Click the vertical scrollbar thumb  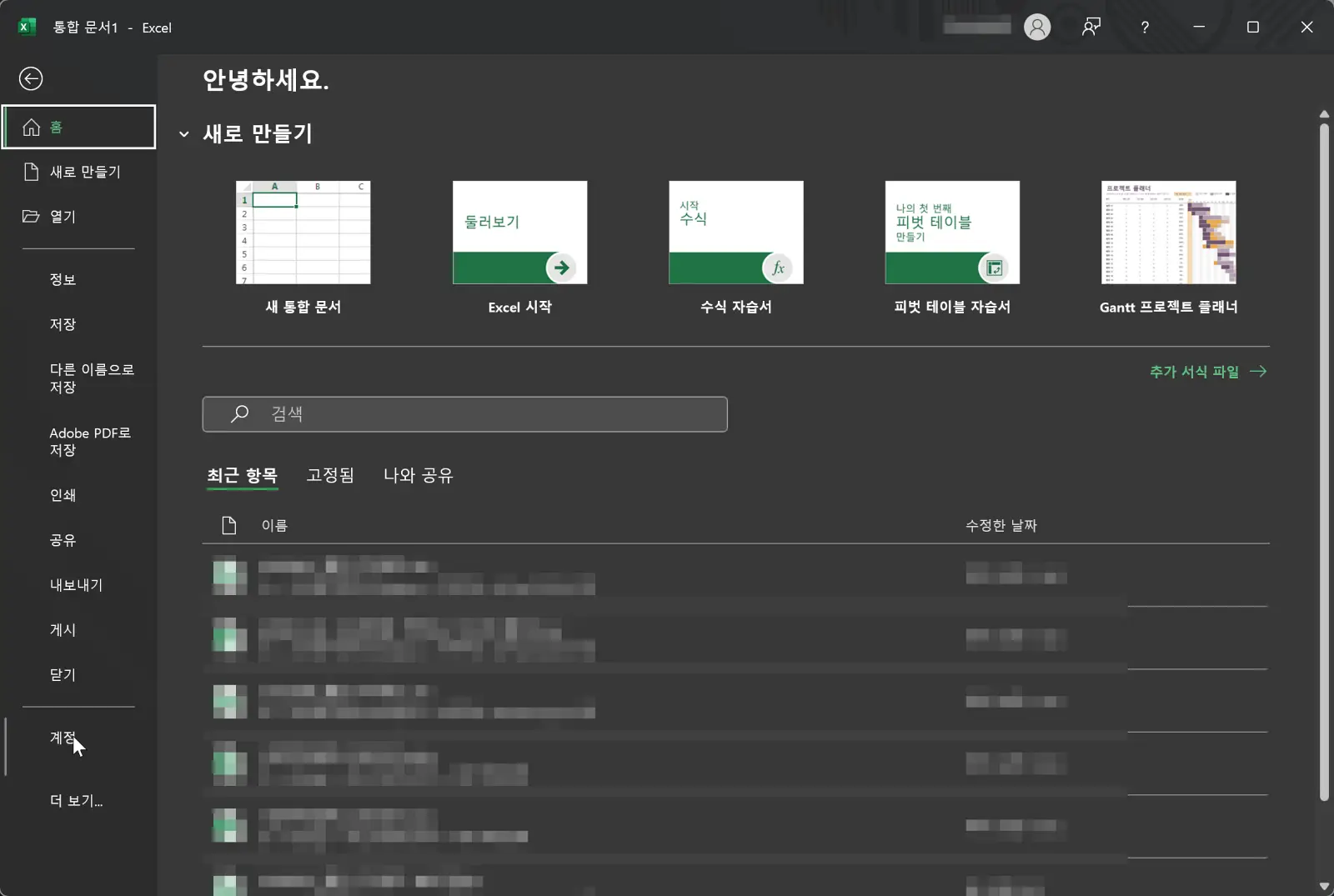pyautogui.click(x=1324, y=463)
